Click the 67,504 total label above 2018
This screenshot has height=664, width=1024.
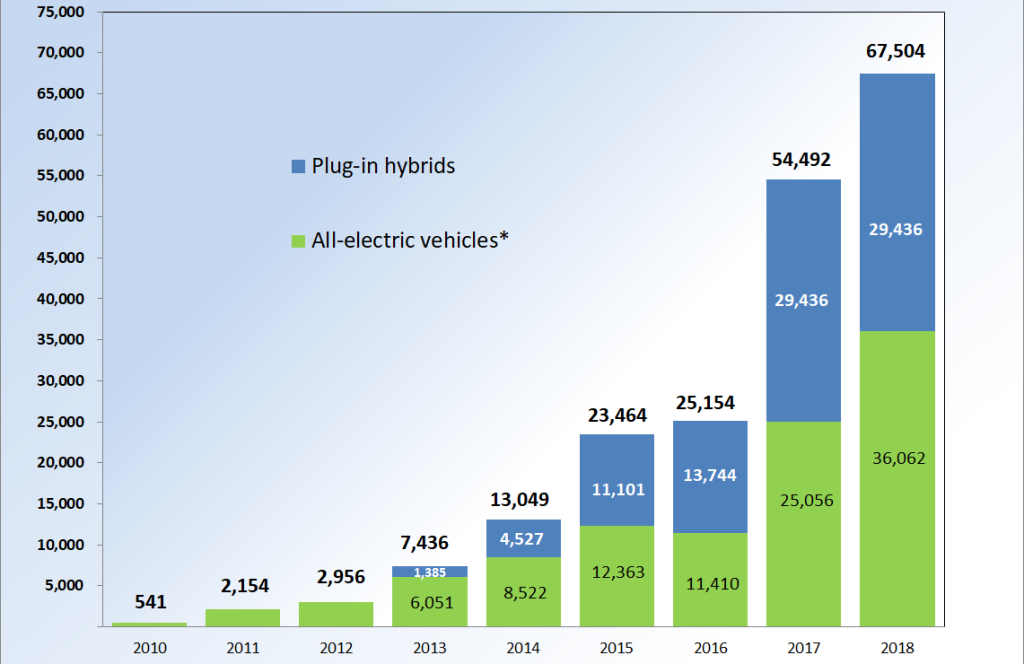897,52
